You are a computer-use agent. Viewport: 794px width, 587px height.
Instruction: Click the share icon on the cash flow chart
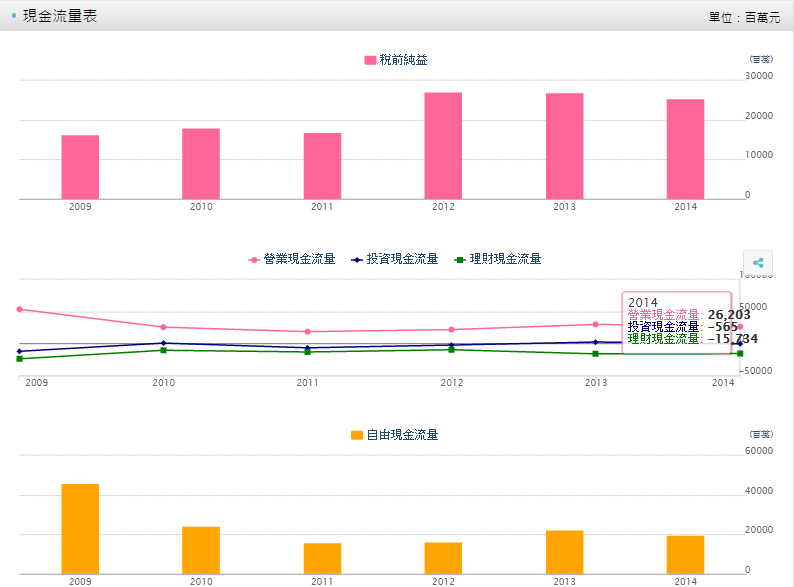coord(758,263)
